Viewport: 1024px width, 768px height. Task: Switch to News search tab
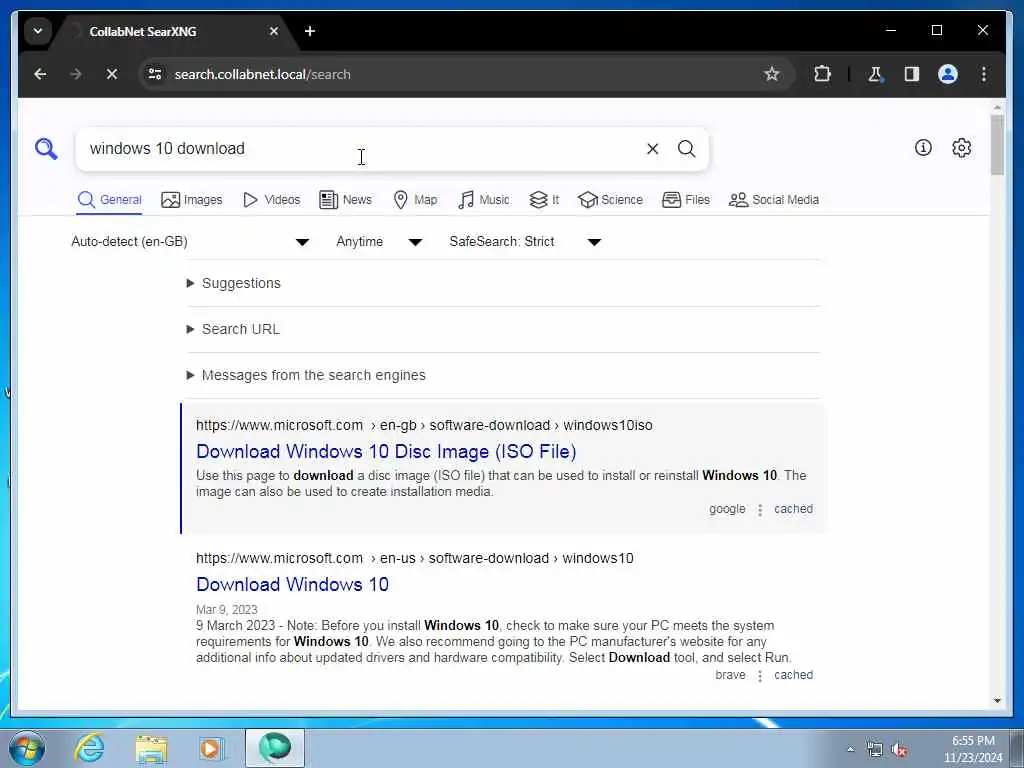point(345,200)
